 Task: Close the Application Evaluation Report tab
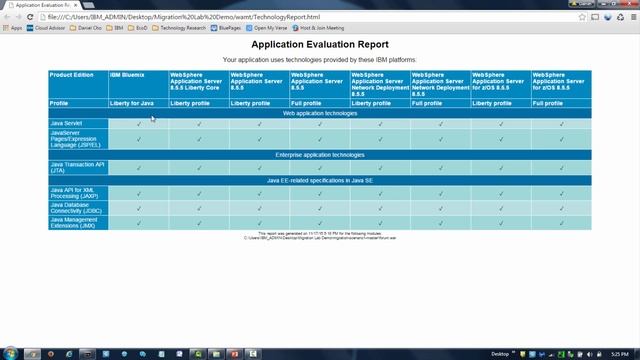[x=76, y=5]
